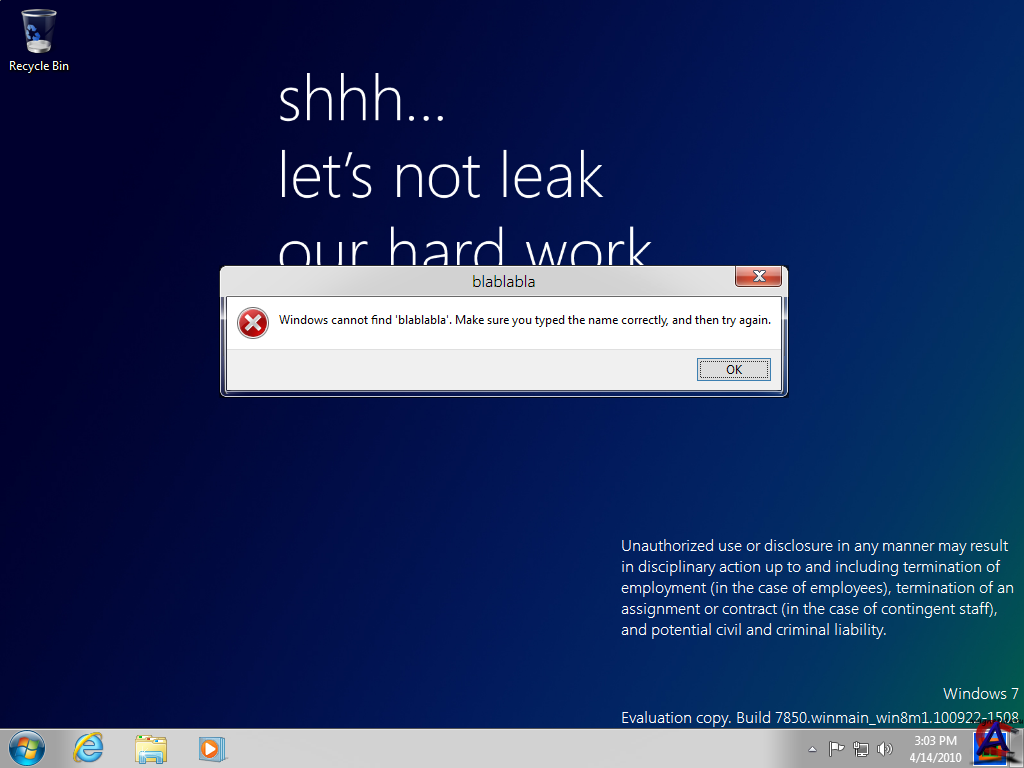Launch Windows Media Player from taskbar
The width and height of the screenshot is (1024, 768).
212,748
